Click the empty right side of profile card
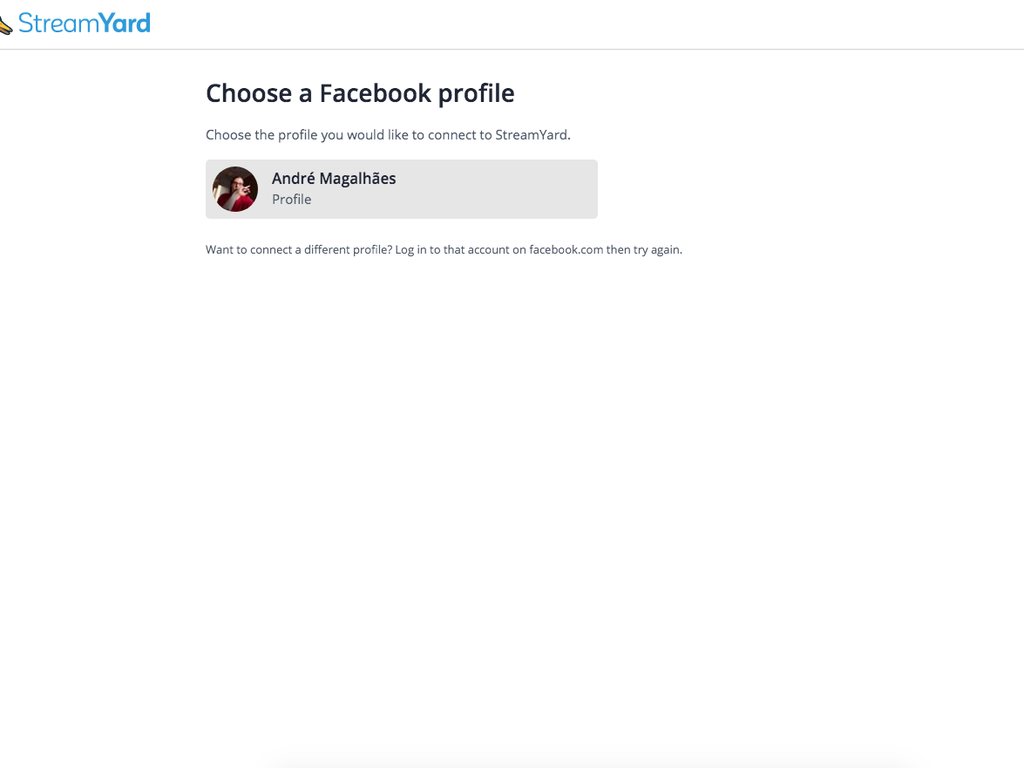 click(x=509, y=189)
